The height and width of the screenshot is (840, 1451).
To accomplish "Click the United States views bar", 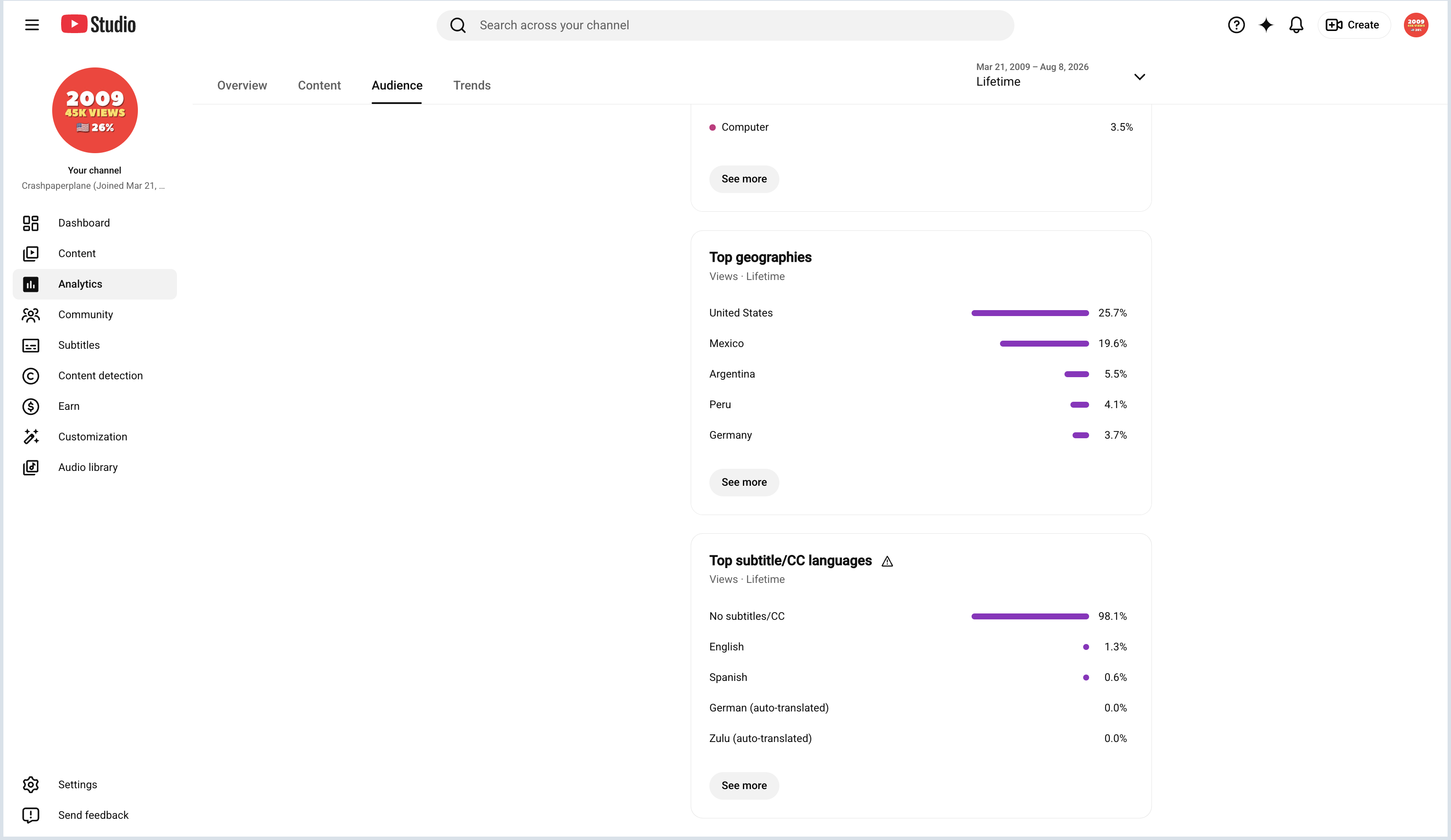I will (x=1030, y=313).
